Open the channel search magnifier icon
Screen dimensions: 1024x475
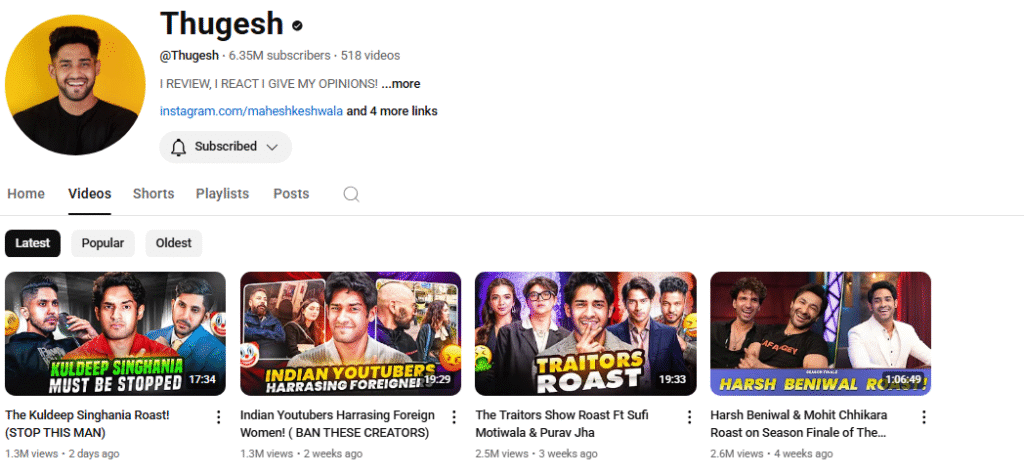pos(351,194)
